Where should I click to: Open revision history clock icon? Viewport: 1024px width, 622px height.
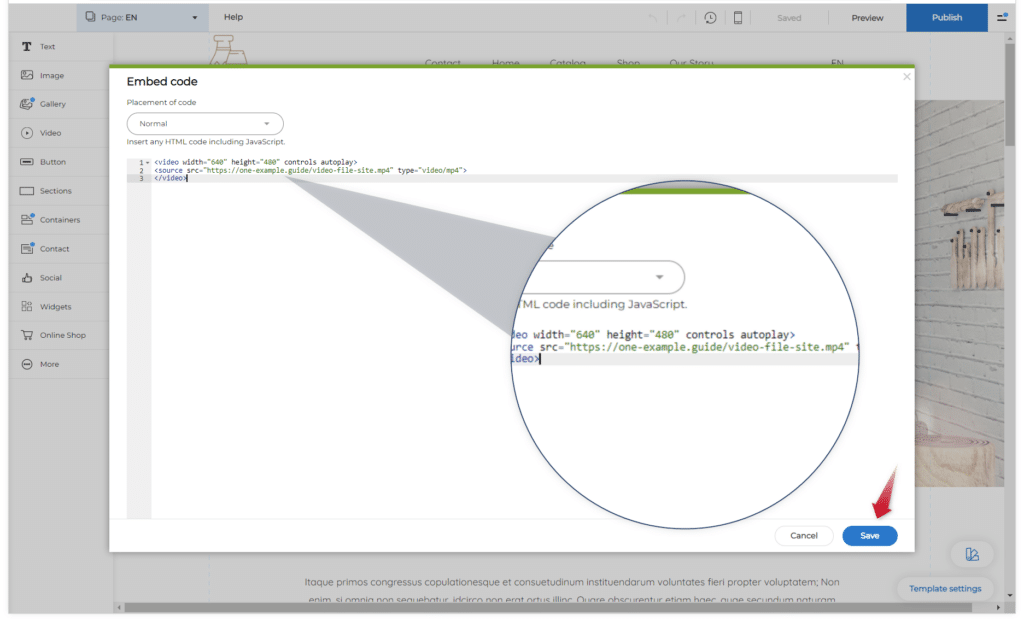click(710, 18)
